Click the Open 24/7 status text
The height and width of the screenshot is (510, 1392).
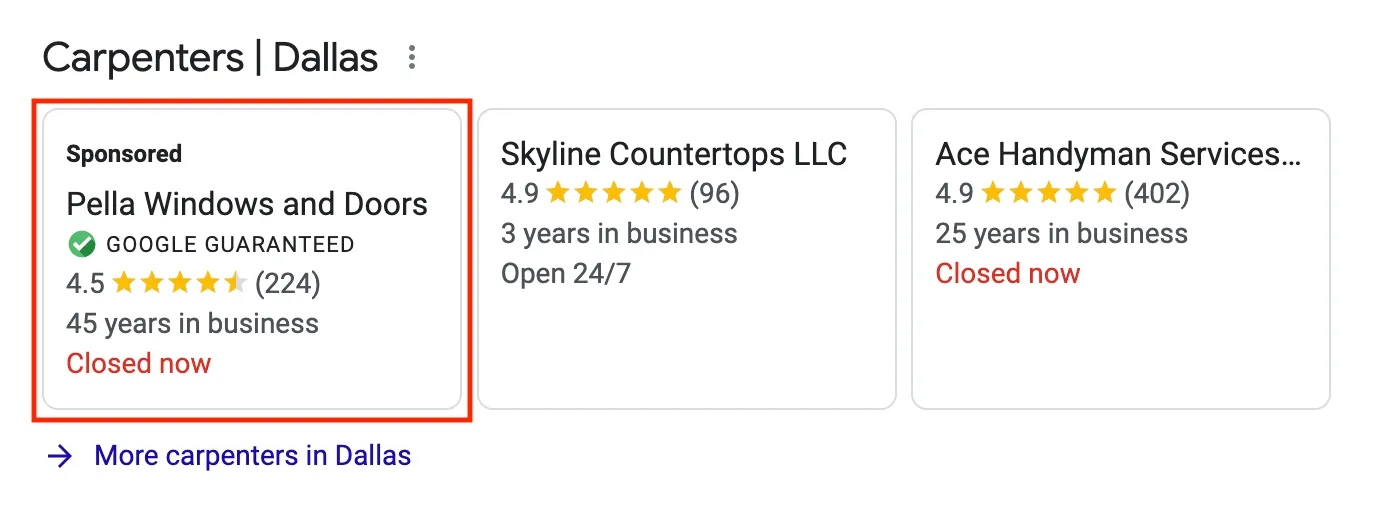click(566, 273)
